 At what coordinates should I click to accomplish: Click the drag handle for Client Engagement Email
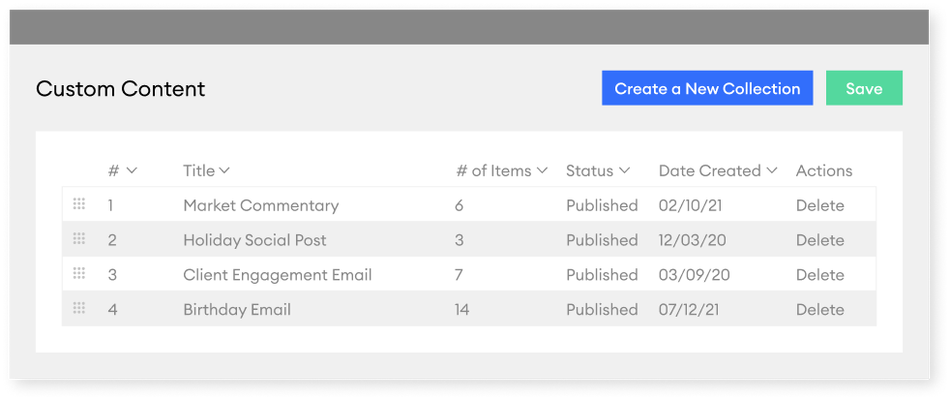(x=79, y=273)
